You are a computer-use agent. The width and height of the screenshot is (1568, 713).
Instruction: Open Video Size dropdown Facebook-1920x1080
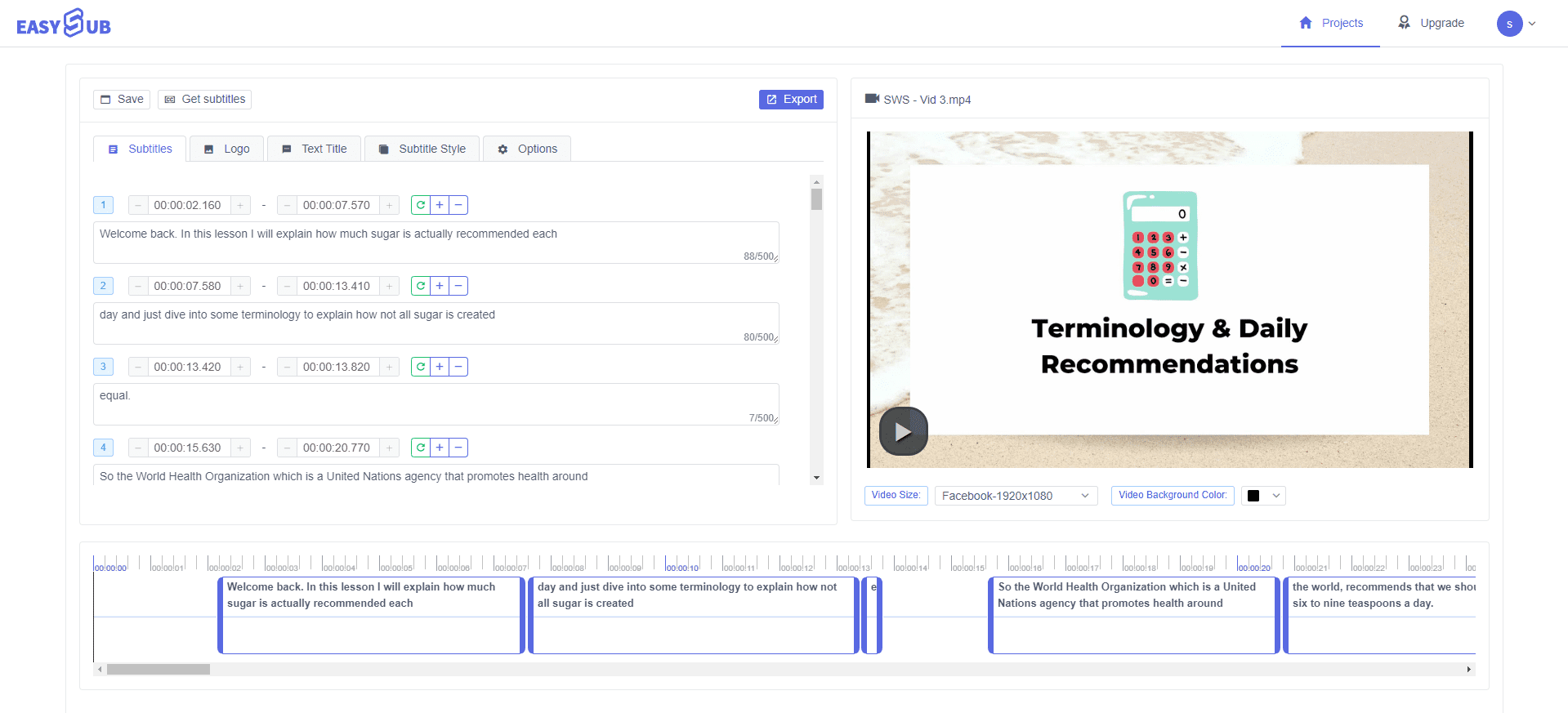[x=1016, y=496]
